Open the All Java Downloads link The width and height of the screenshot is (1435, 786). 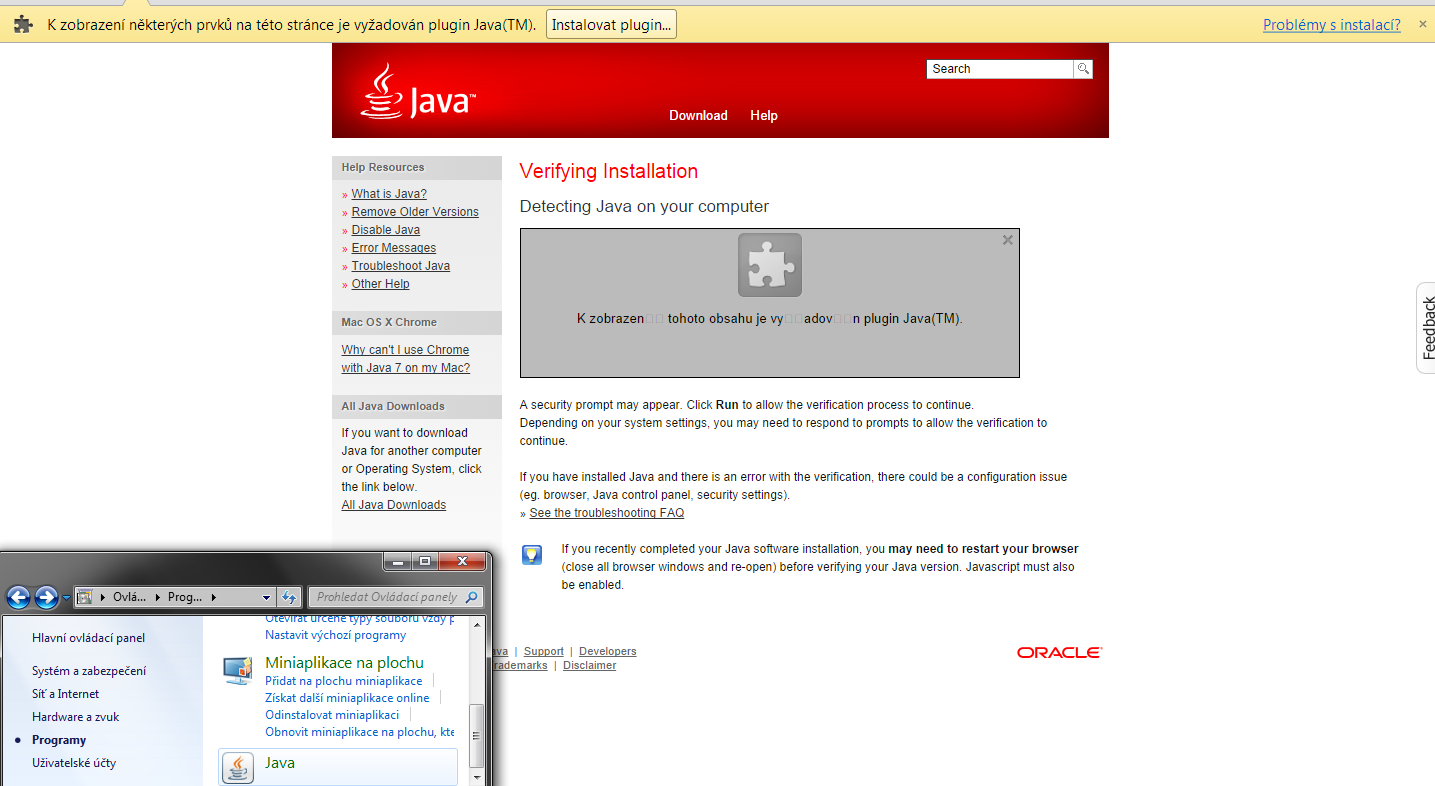[394, 505]
